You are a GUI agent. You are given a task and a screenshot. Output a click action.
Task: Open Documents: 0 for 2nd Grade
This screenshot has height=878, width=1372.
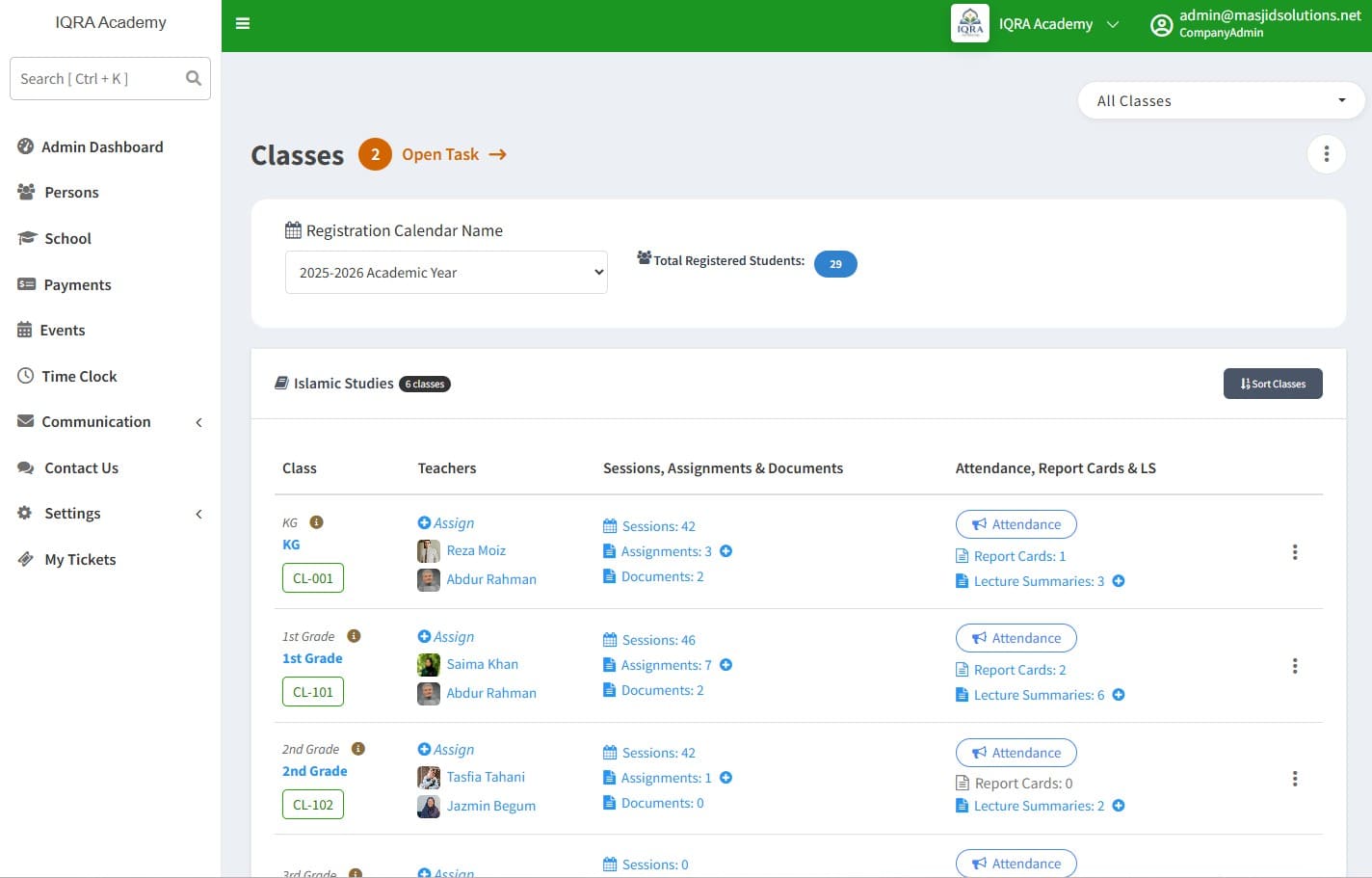[x=653, y=803]
